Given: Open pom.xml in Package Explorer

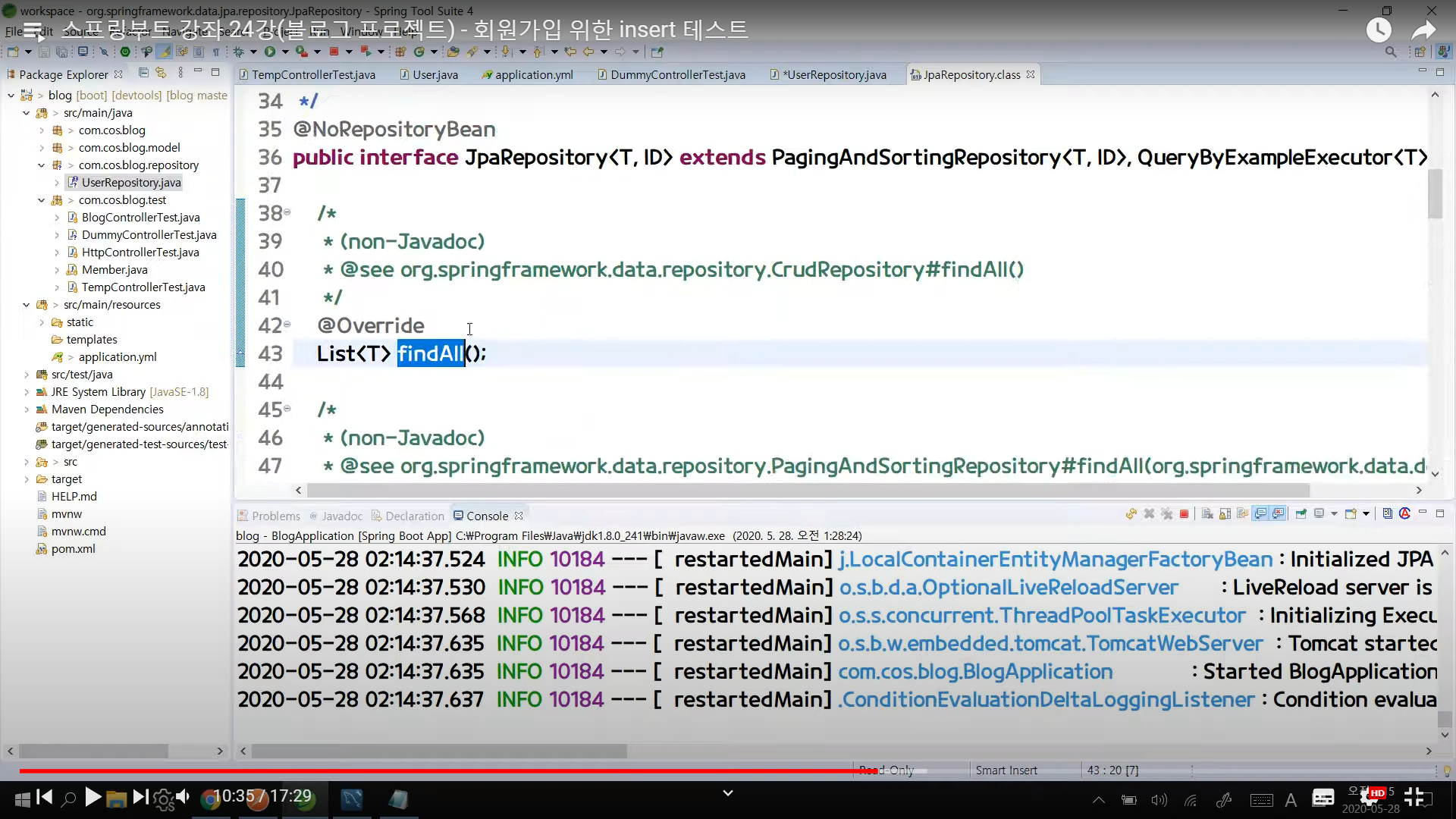Looking at the screenshot, I should click(73, 549).
